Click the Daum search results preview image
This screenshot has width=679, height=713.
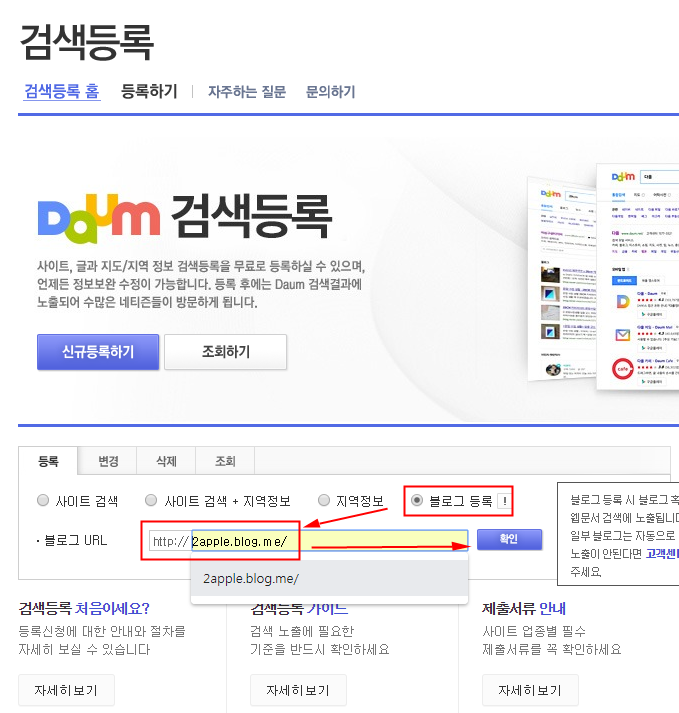(603, 278)
